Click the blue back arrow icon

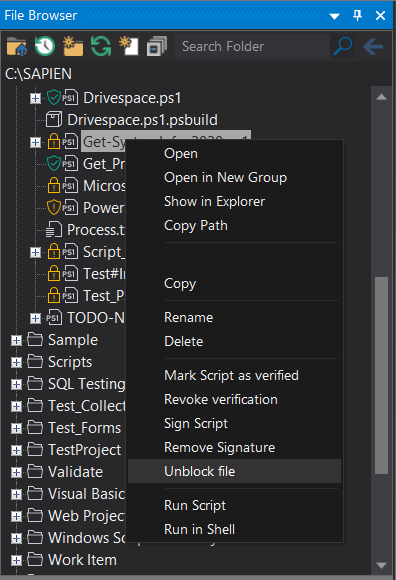pos(373,47)
